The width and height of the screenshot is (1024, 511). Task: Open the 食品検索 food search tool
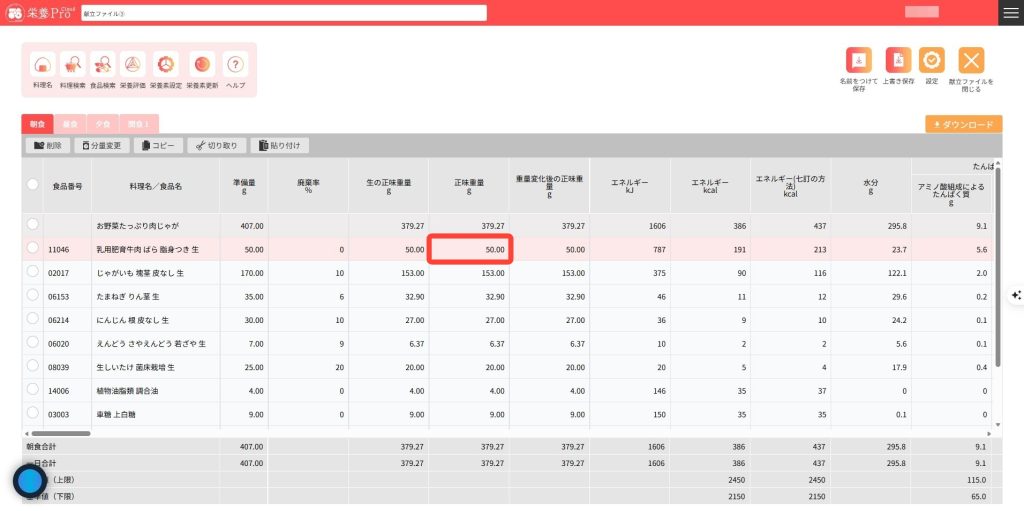[x=103, y=66]
